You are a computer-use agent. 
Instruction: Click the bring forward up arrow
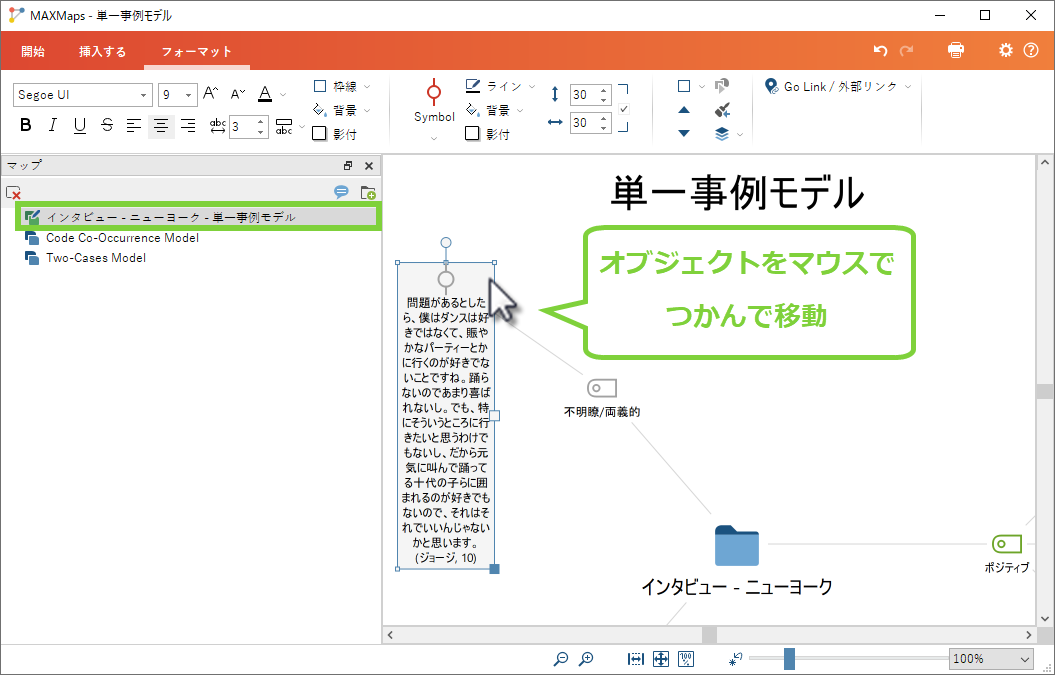tap(684, 110)
